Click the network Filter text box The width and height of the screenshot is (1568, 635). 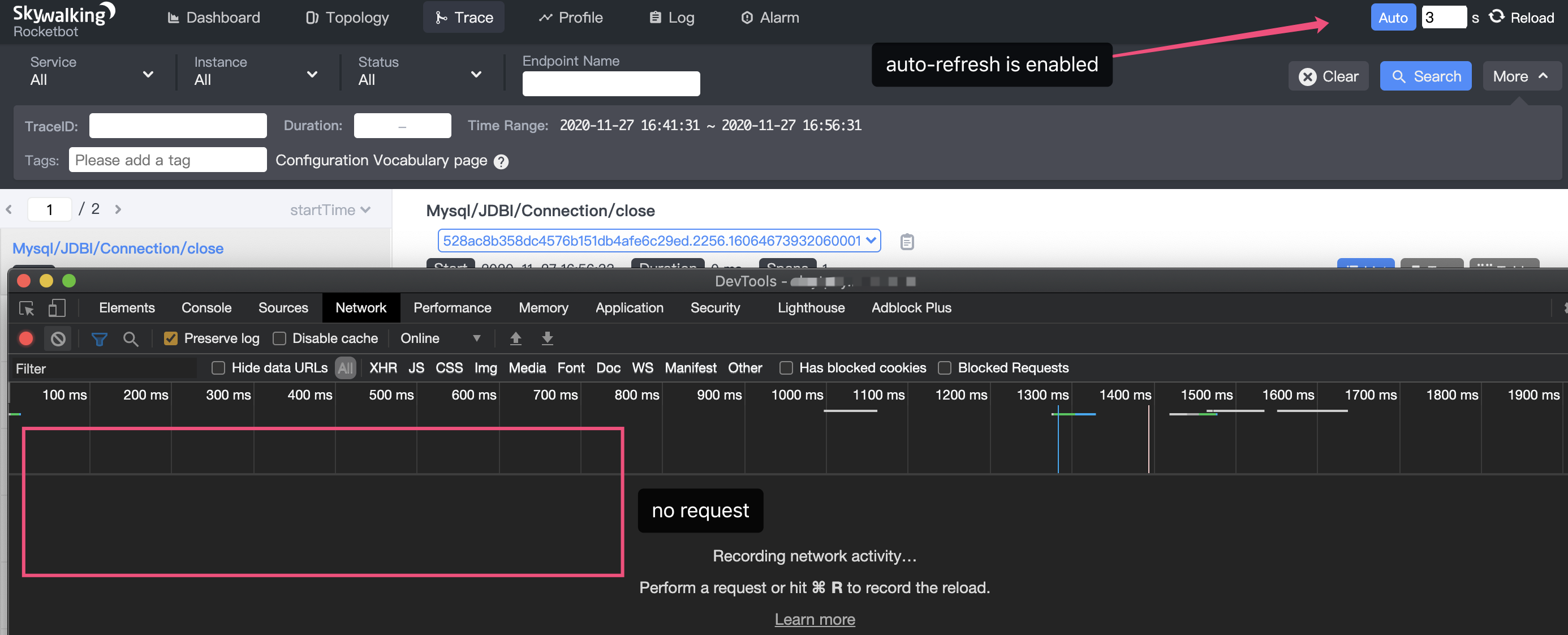pos(104,368)
